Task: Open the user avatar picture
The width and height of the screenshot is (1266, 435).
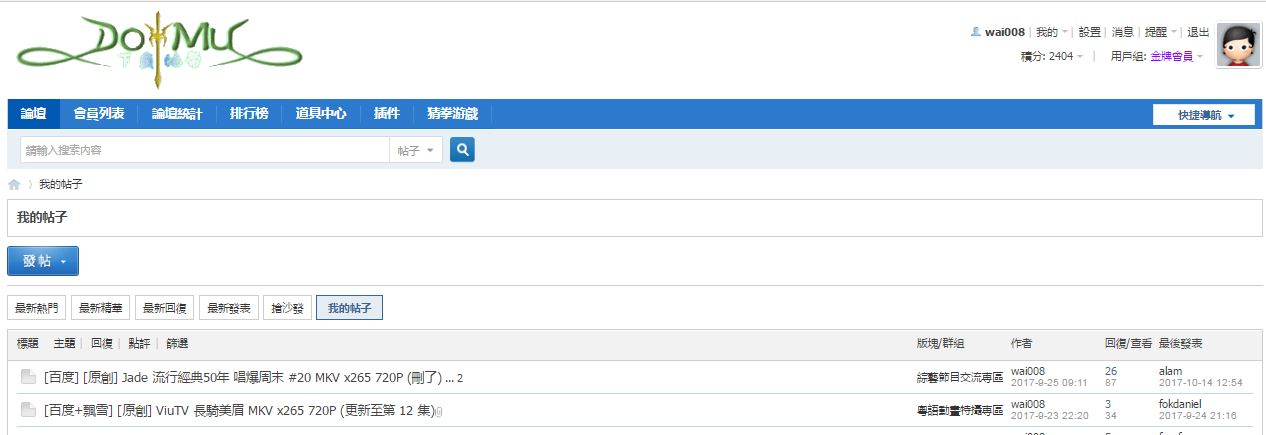Action: (1238, 46)
